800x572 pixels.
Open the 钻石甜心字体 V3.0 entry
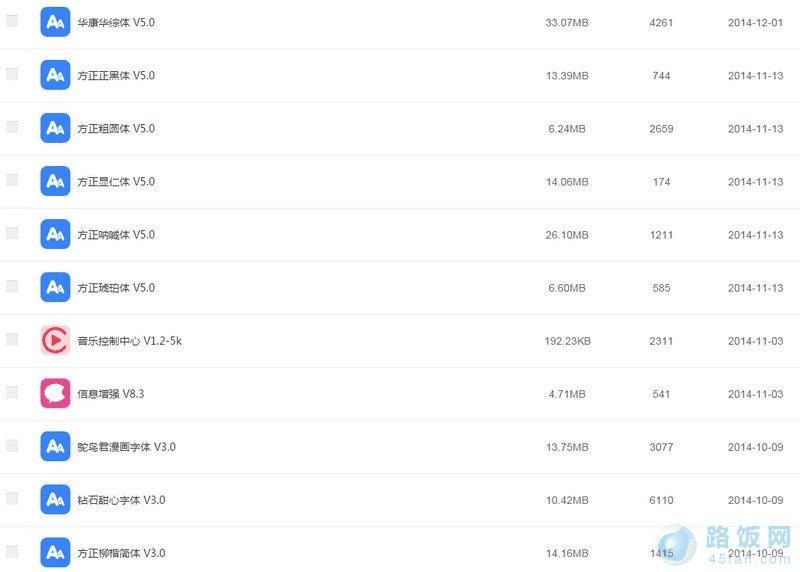point(121,500)
